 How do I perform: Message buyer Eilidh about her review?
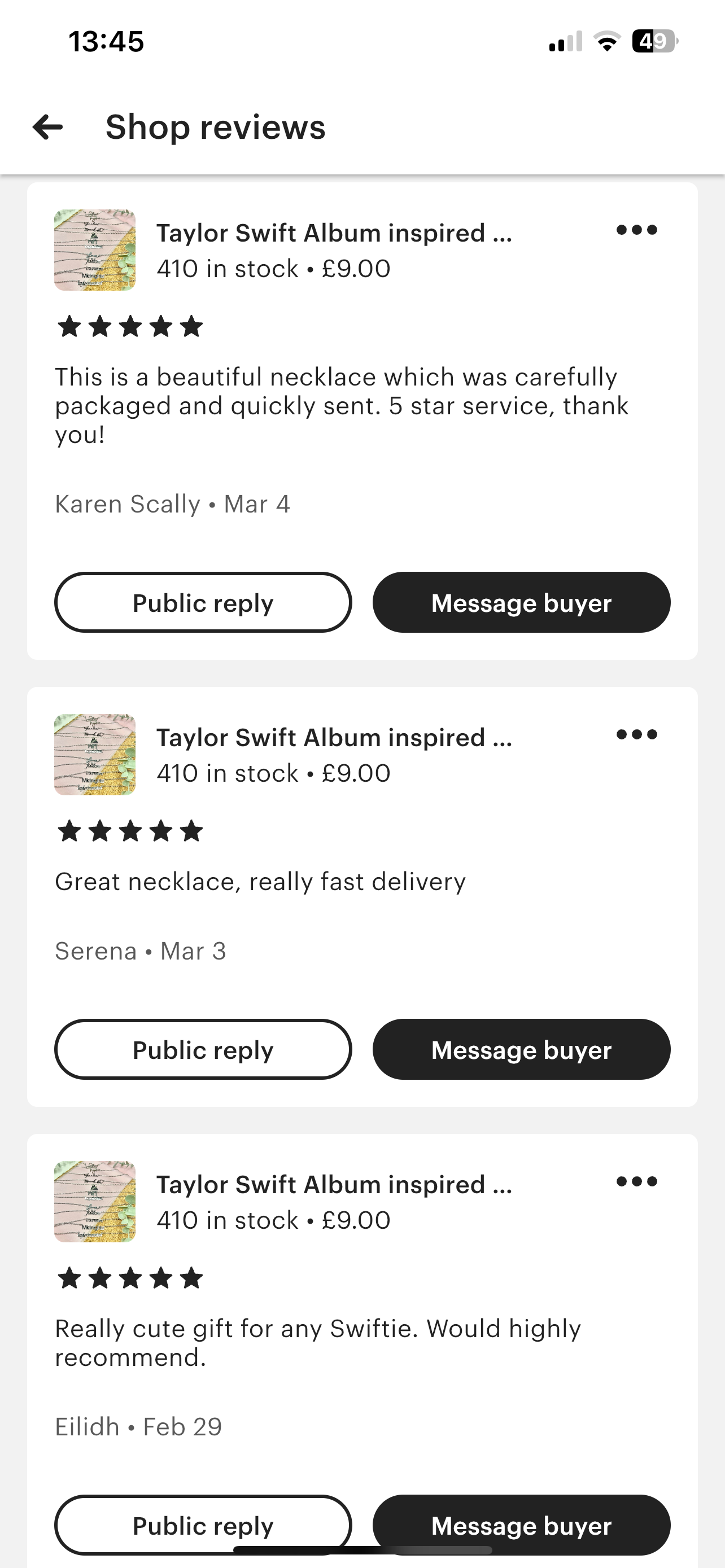click(x=521, y=1522)
